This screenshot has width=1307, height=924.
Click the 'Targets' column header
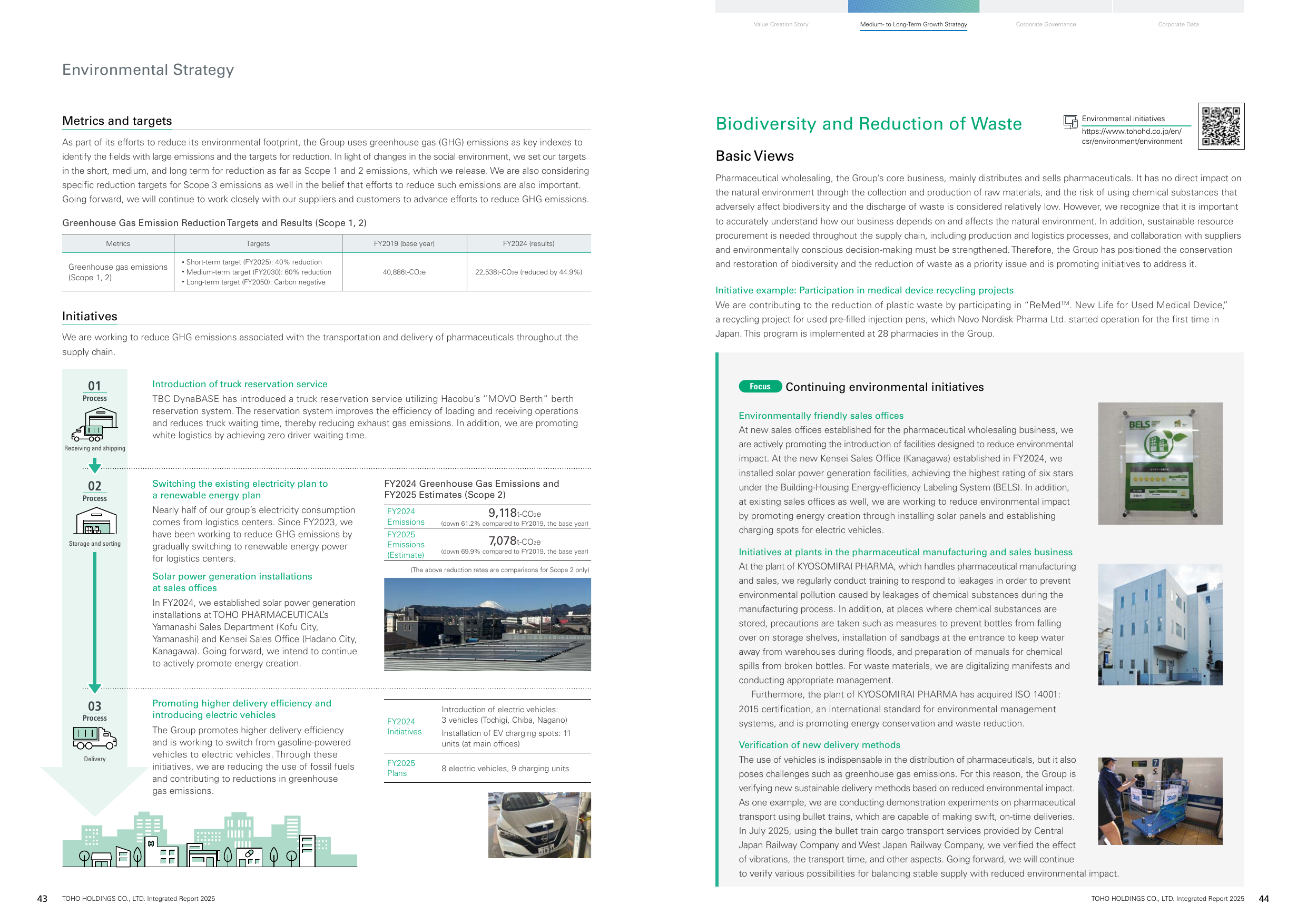258,244
